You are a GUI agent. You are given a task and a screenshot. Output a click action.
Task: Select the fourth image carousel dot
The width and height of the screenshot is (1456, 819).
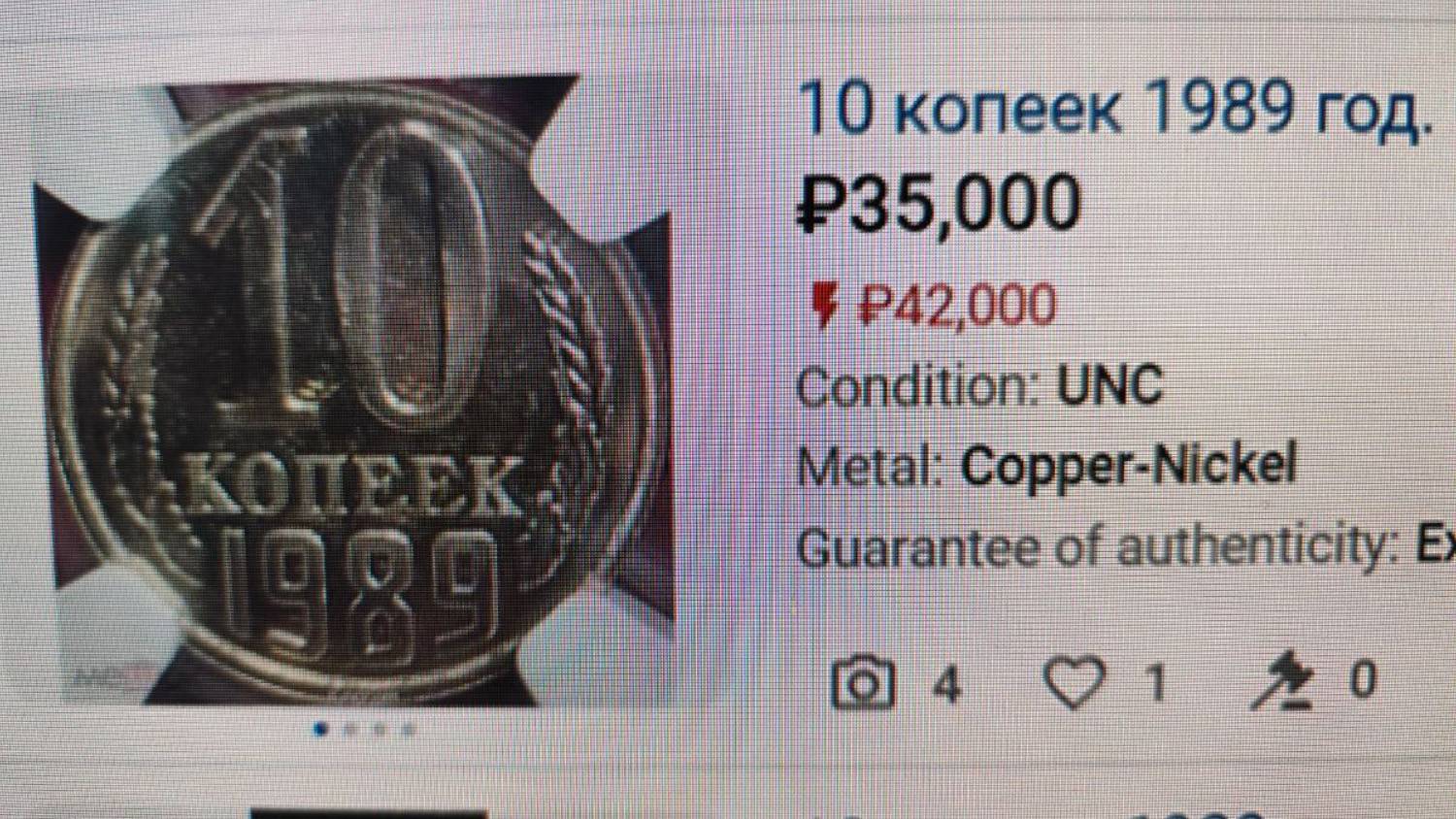click(x=409, y=729)
